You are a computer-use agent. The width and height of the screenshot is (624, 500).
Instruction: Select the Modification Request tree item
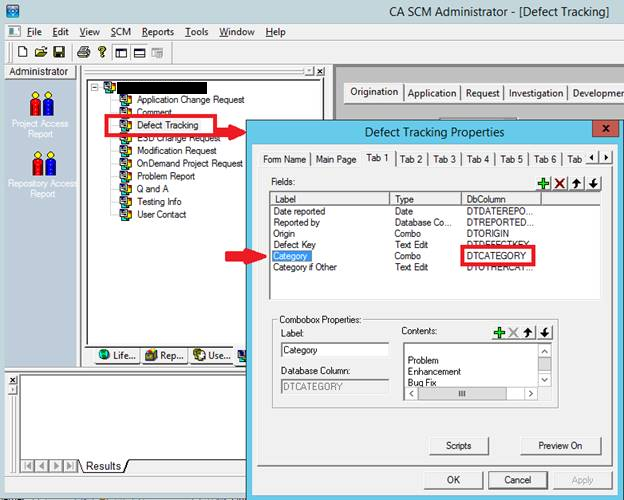(x=177, y=150)
